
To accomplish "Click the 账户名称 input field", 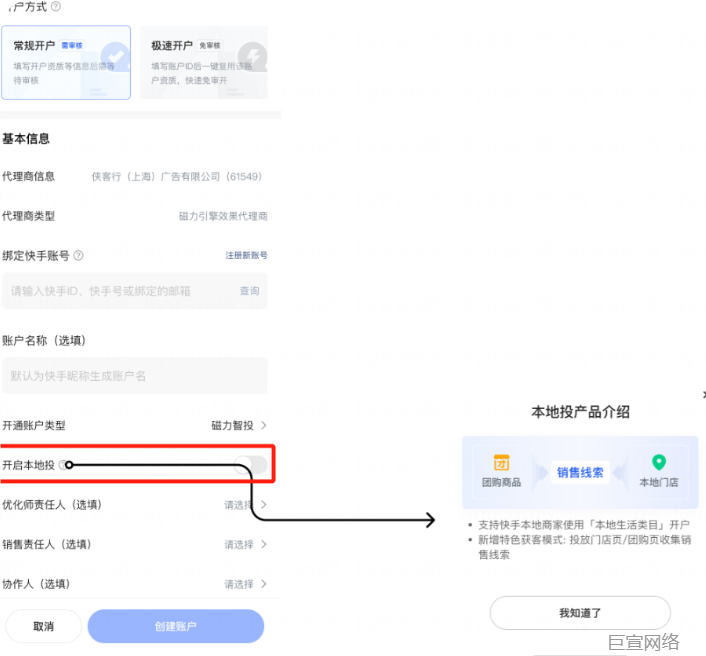I will point(135,376).
